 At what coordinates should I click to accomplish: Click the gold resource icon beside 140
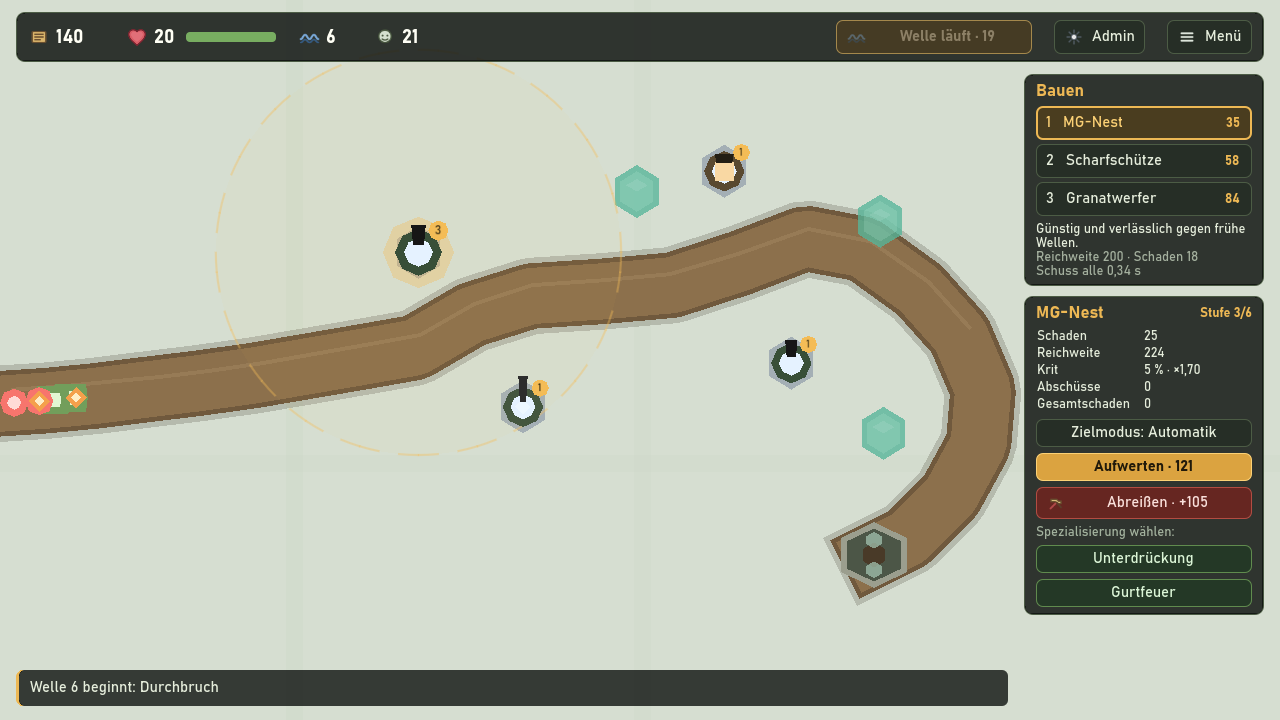[39, 37]
